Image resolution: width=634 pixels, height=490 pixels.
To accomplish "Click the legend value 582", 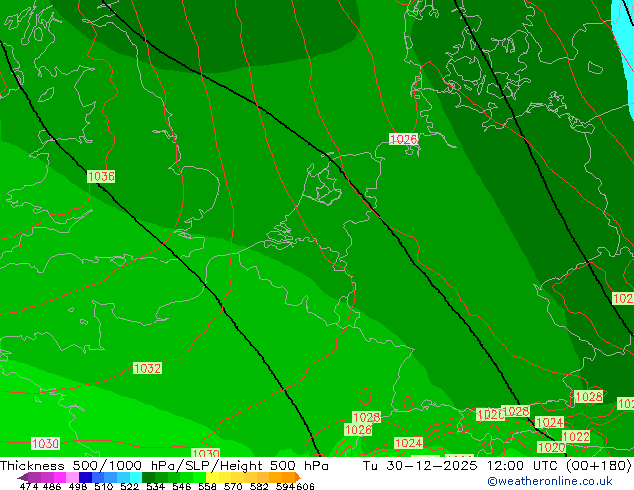I will pyautogui.click(x=259, y=486).
